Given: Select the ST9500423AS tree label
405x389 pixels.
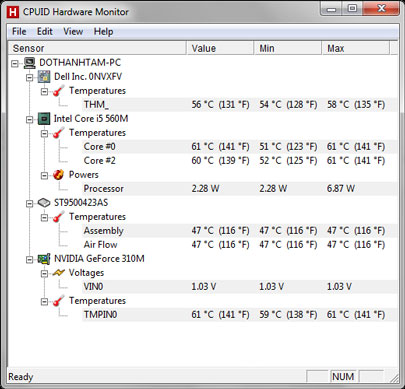Looking at the screenshot, I should (x=81, y=203).
